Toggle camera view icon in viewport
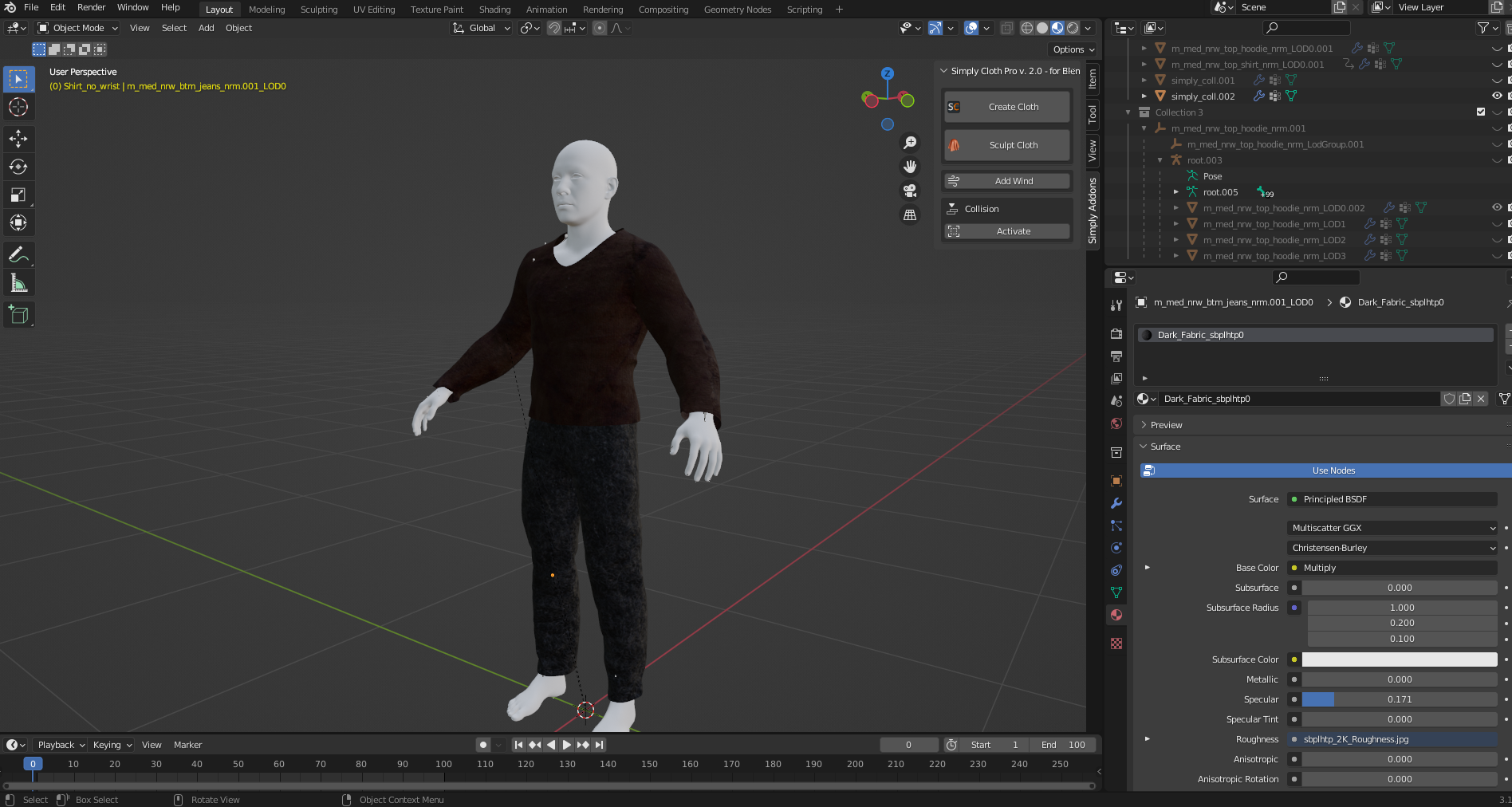The height and width of the screenshot is (807, 1512). point(910,191)
